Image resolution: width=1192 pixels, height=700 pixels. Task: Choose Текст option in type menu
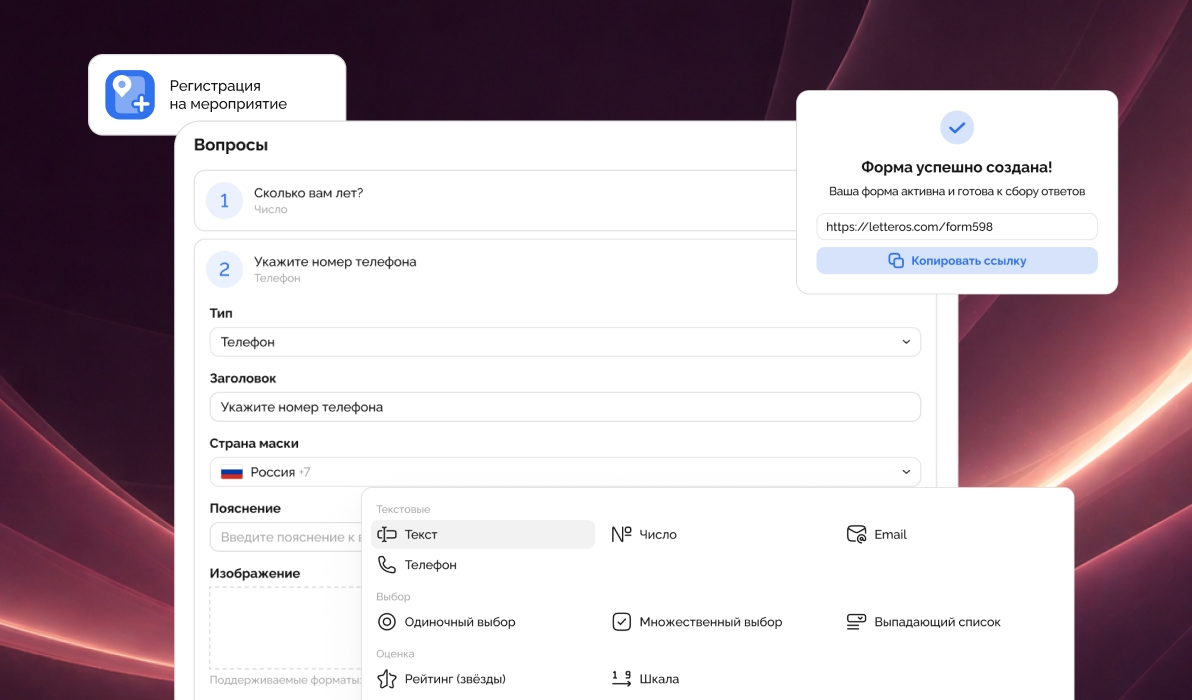[x=483, y=534]
